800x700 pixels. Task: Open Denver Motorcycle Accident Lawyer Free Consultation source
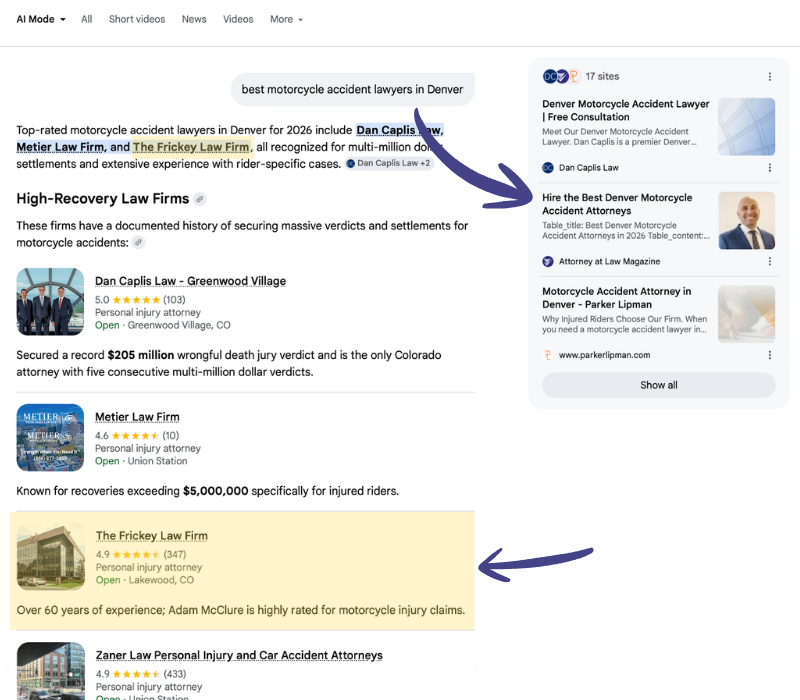click(626, 110)
